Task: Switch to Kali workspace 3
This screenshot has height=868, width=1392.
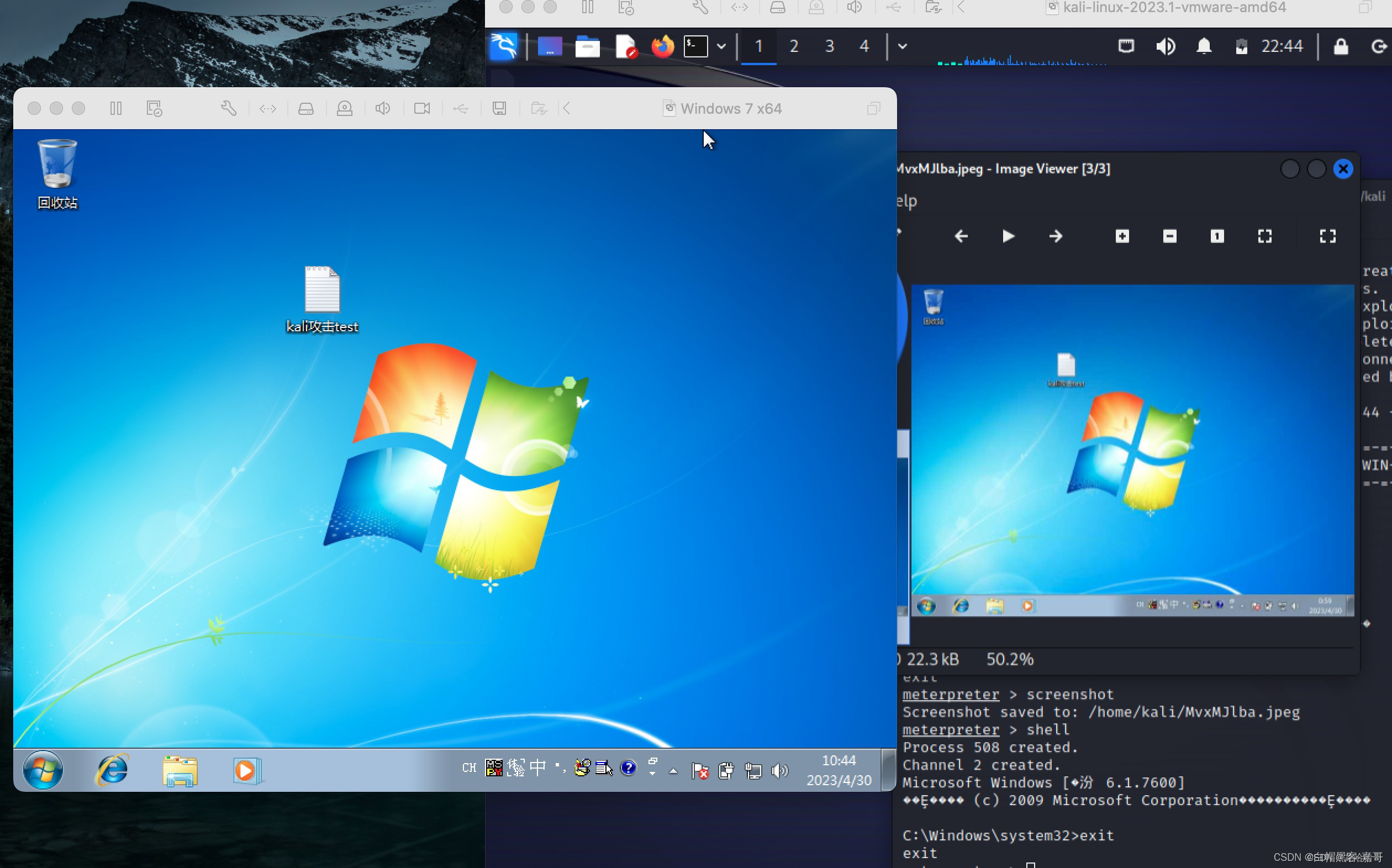Action: click(829, 46)
